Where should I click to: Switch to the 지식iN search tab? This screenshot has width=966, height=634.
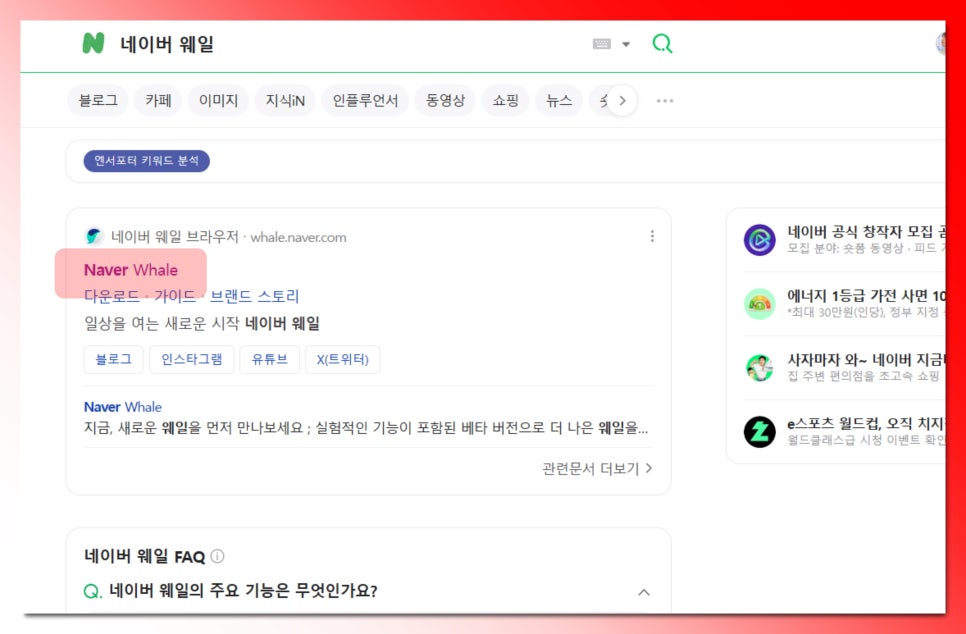285,100
